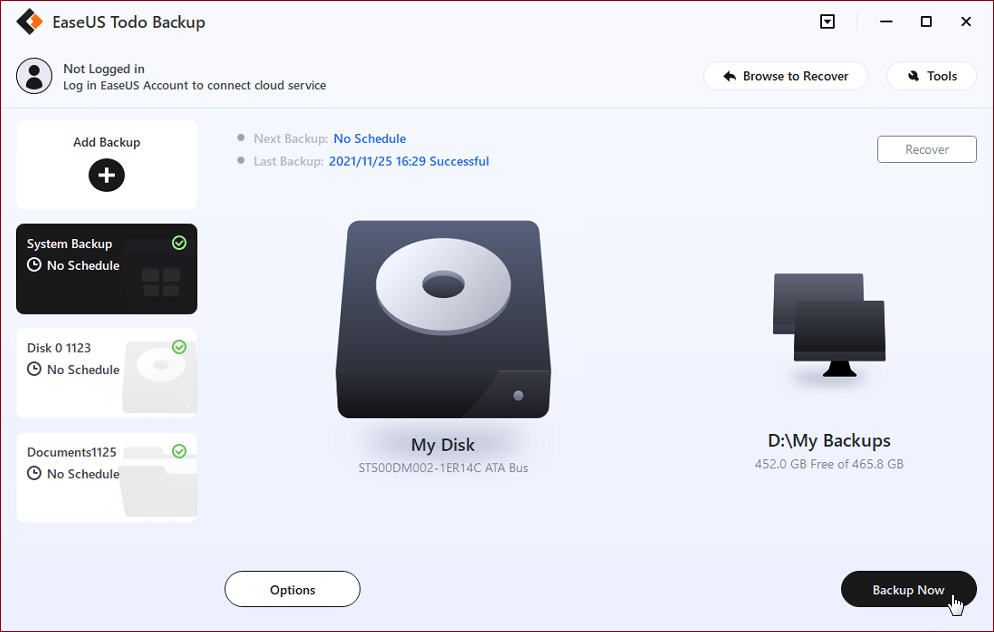
Task: Click the clock icon under Documents1125
Action: click(x=34, y=474)
